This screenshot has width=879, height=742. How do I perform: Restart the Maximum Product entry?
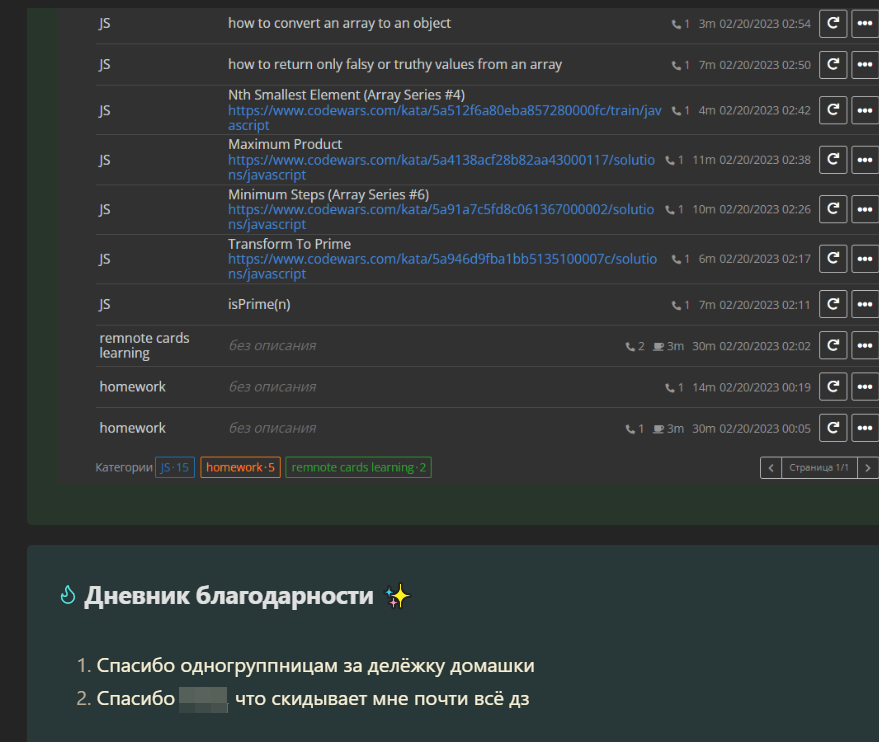833,159
